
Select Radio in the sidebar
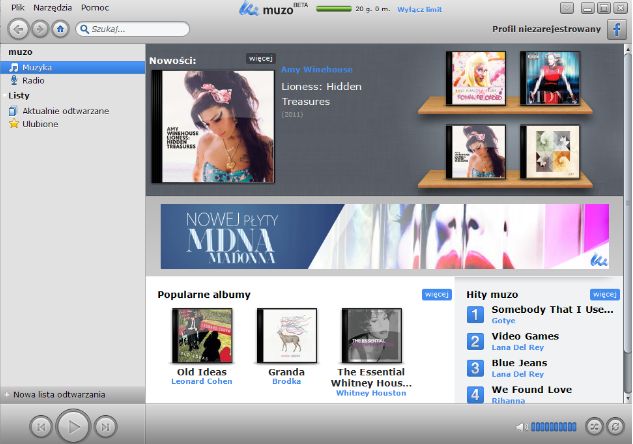pyautogui.click(x=73, y=80)
